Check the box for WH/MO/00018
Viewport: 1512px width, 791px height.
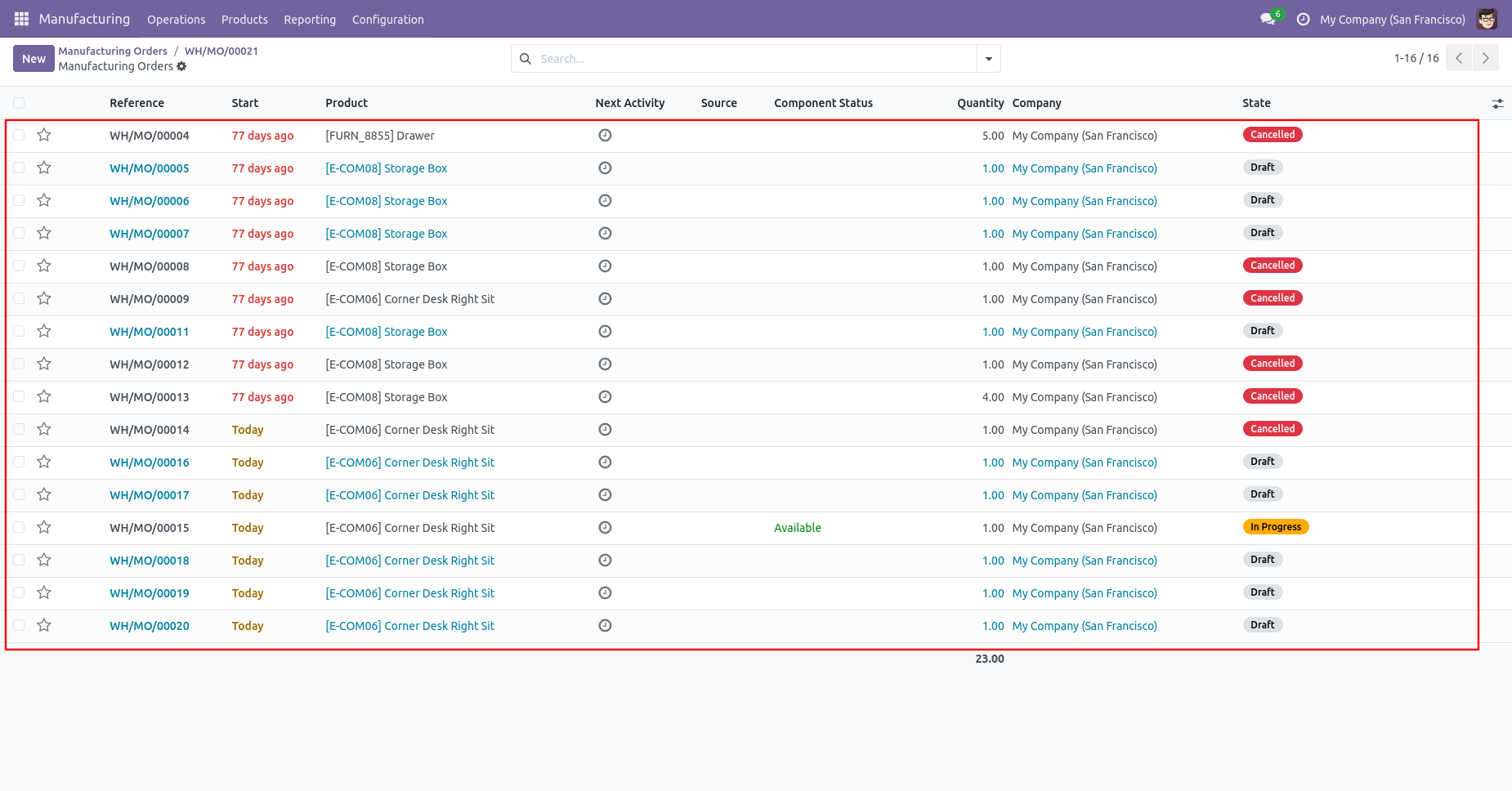(x=19, y=560)
